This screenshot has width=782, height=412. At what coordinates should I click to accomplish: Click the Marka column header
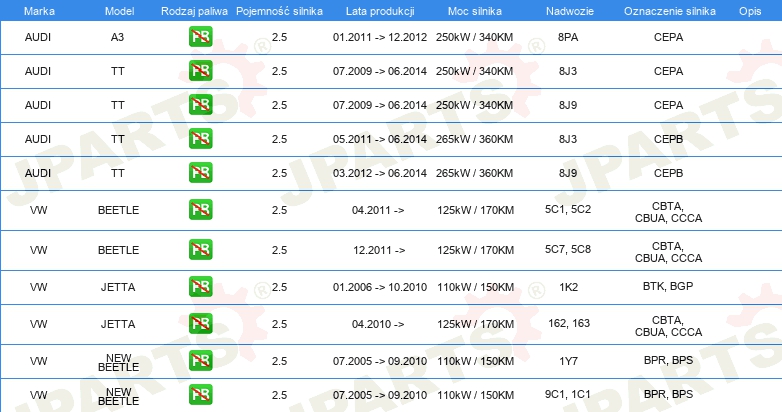click(39, 11)
